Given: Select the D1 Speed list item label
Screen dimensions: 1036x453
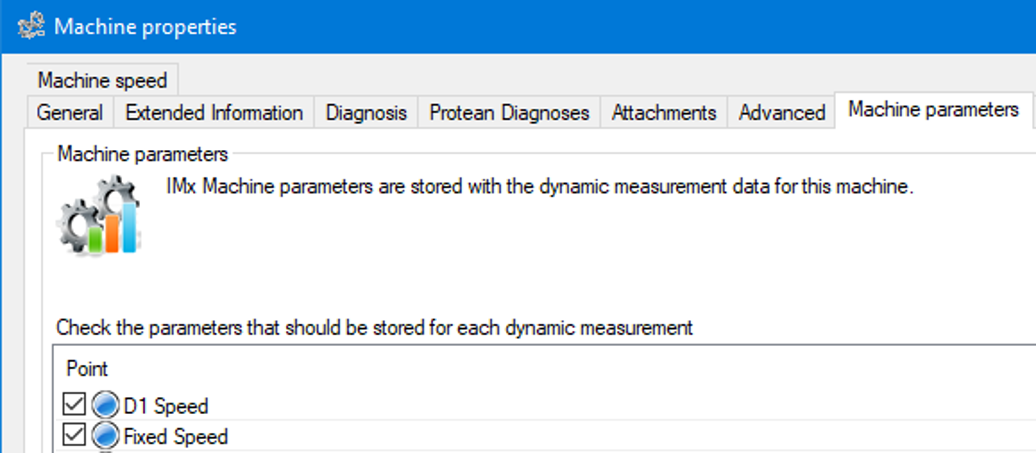Looking at the screenshot, I should 165,406.
